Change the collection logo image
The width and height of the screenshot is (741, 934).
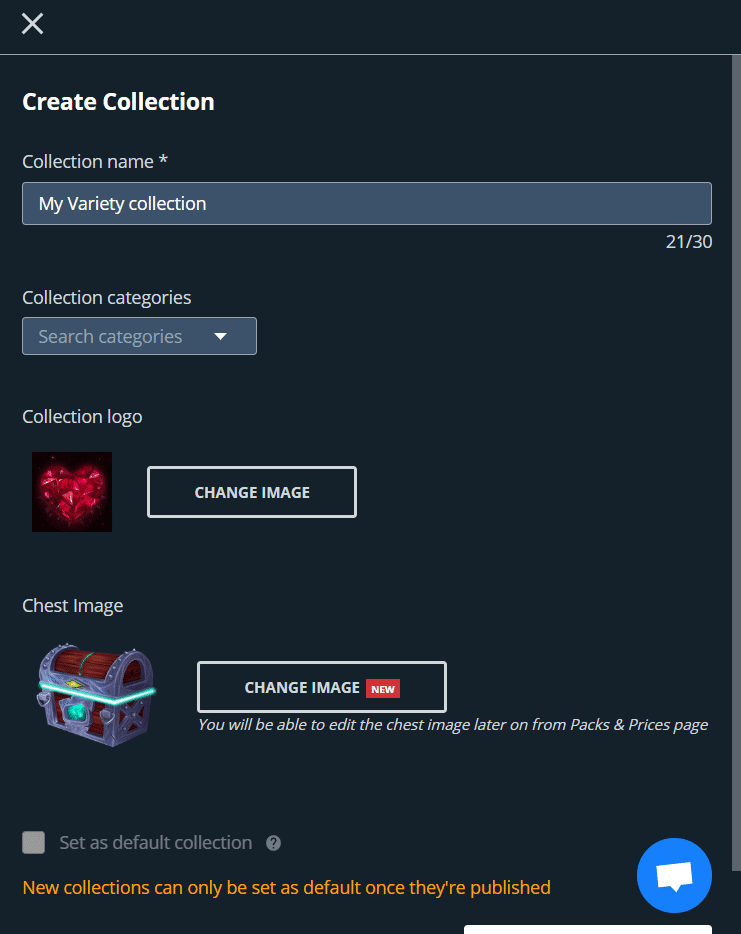pos(252,492)
